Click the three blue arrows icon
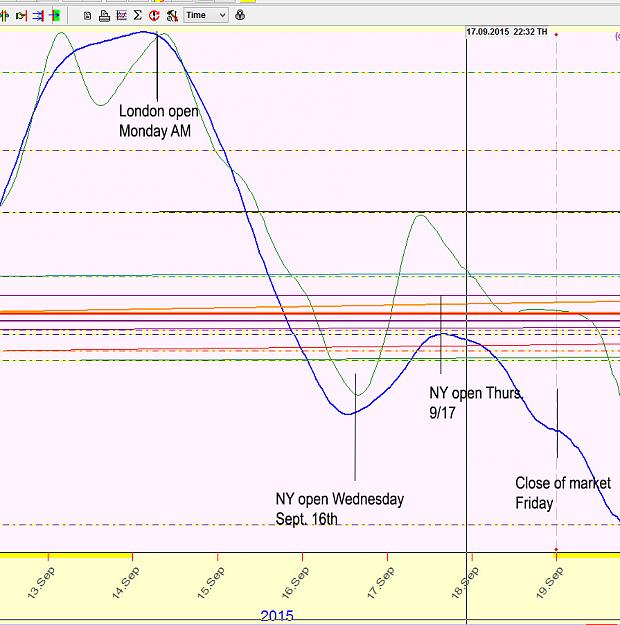This screenshot has height=625, width=620. click(x=38, y=16)
